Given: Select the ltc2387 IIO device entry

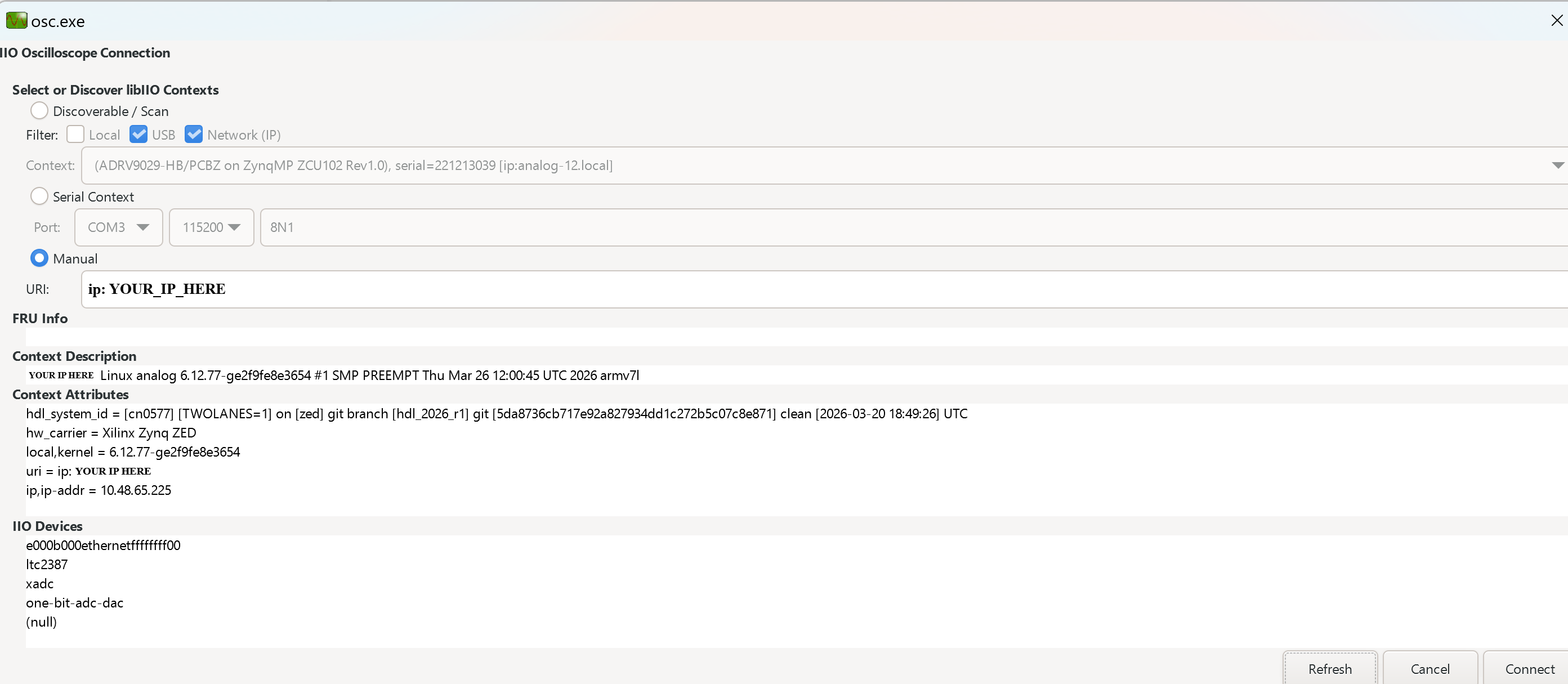Looking at the screenshot, I should [x=46, y=564].
